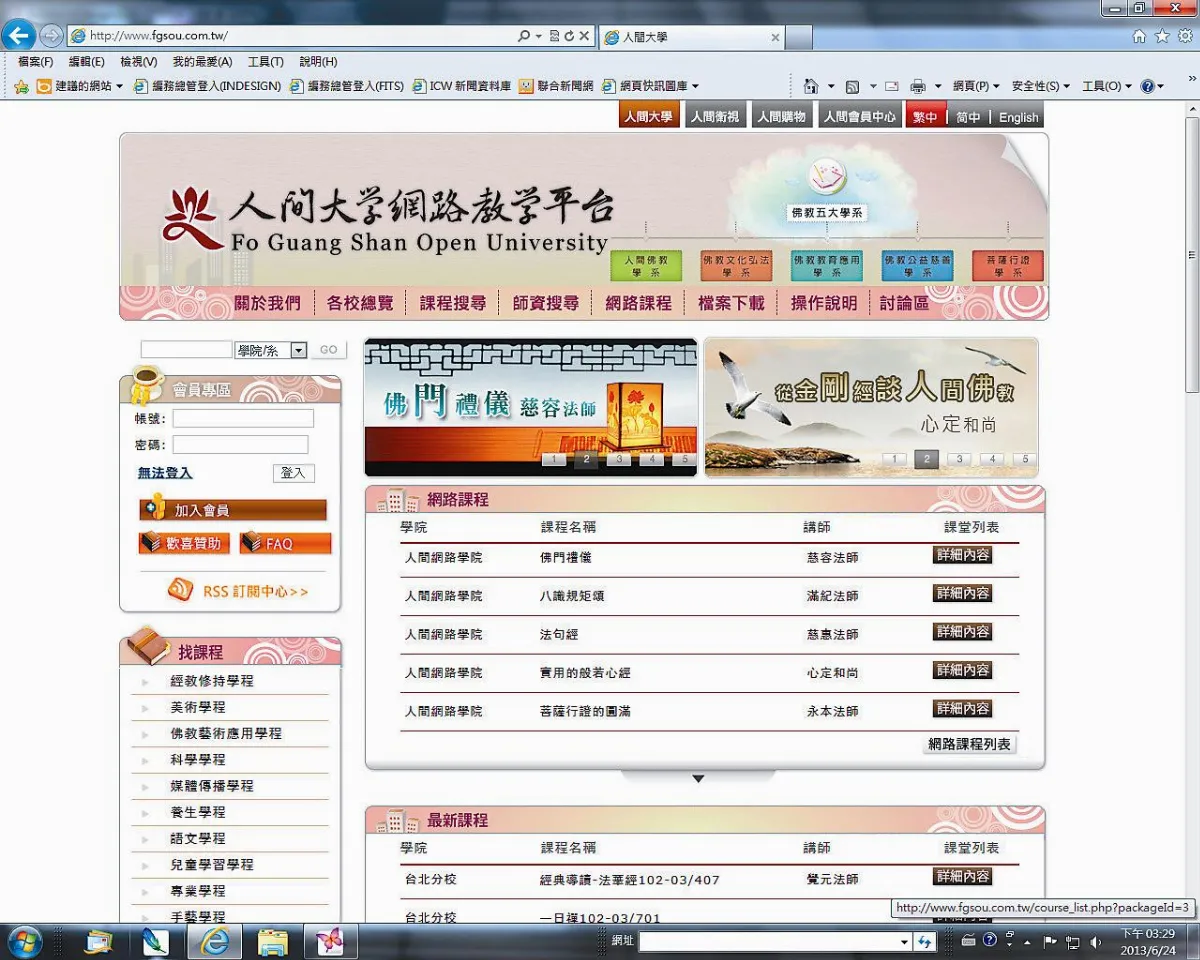1200x960 pixels.
Task: Click the 帳號 account input field
Action: (243, 418)
